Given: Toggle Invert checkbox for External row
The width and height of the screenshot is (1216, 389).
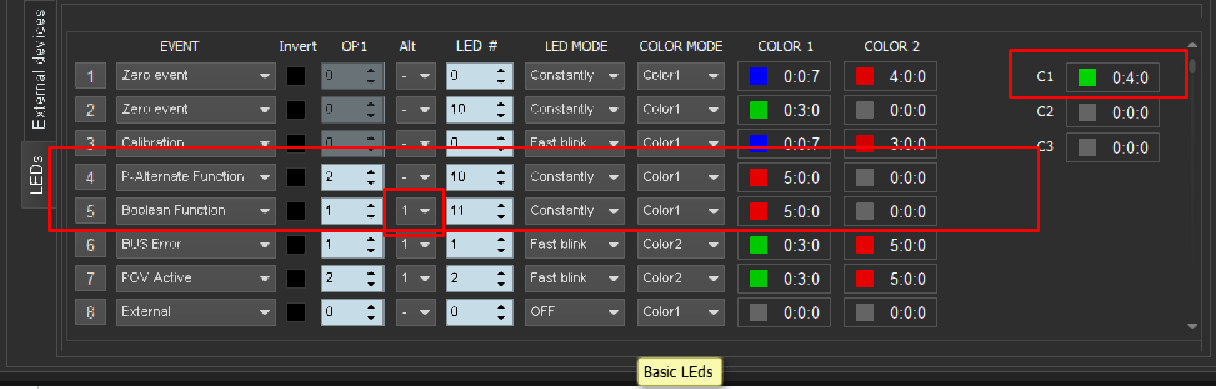Looking at the screenshot, I should [x=297, y=312].
